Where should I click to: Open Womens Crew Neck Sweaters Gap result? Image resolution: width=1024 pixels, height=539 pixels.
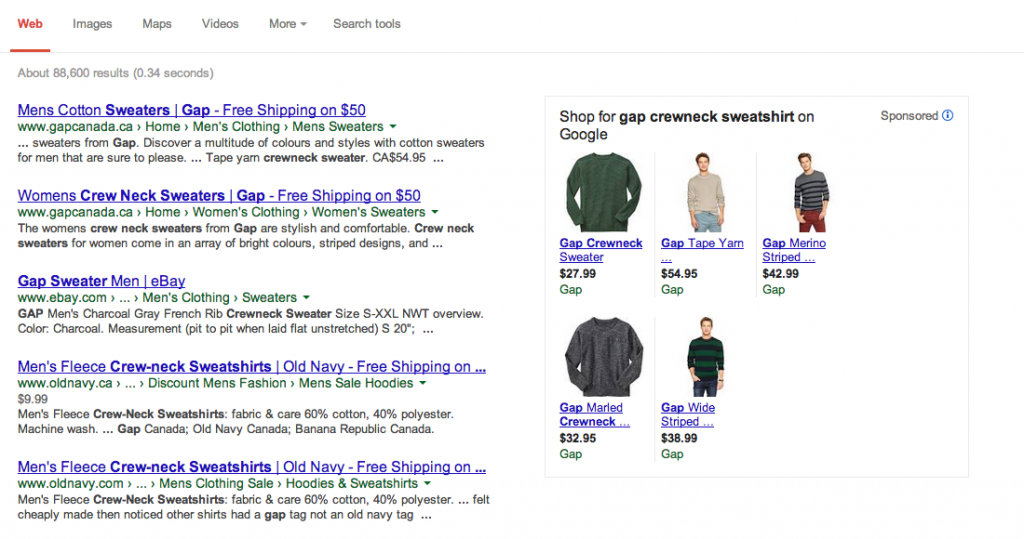point(219,195)
